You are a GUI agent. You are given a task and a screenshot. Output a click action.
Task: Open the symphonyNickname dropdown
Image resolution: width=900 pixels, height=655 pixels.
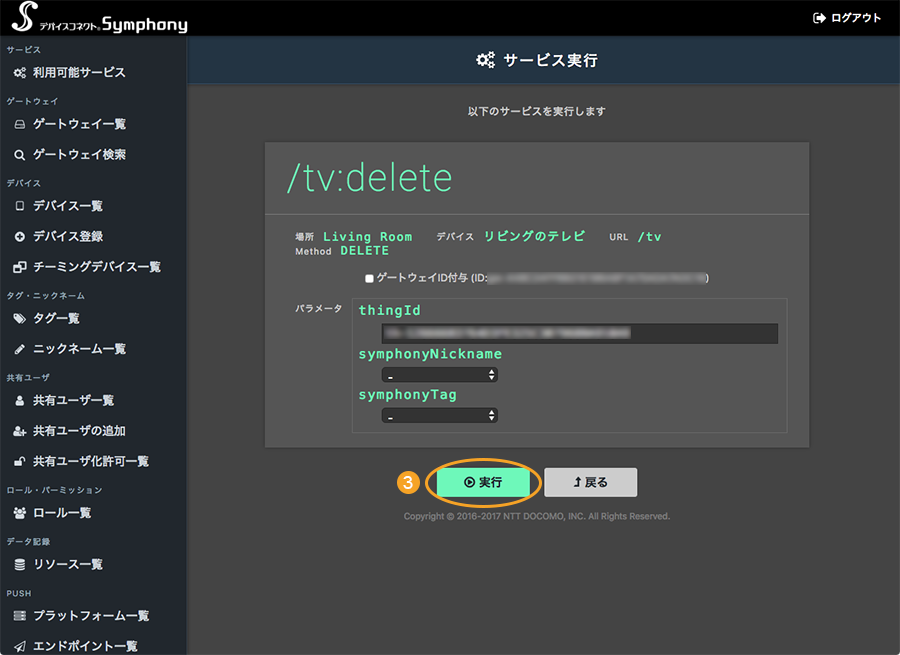pos(440,375)
